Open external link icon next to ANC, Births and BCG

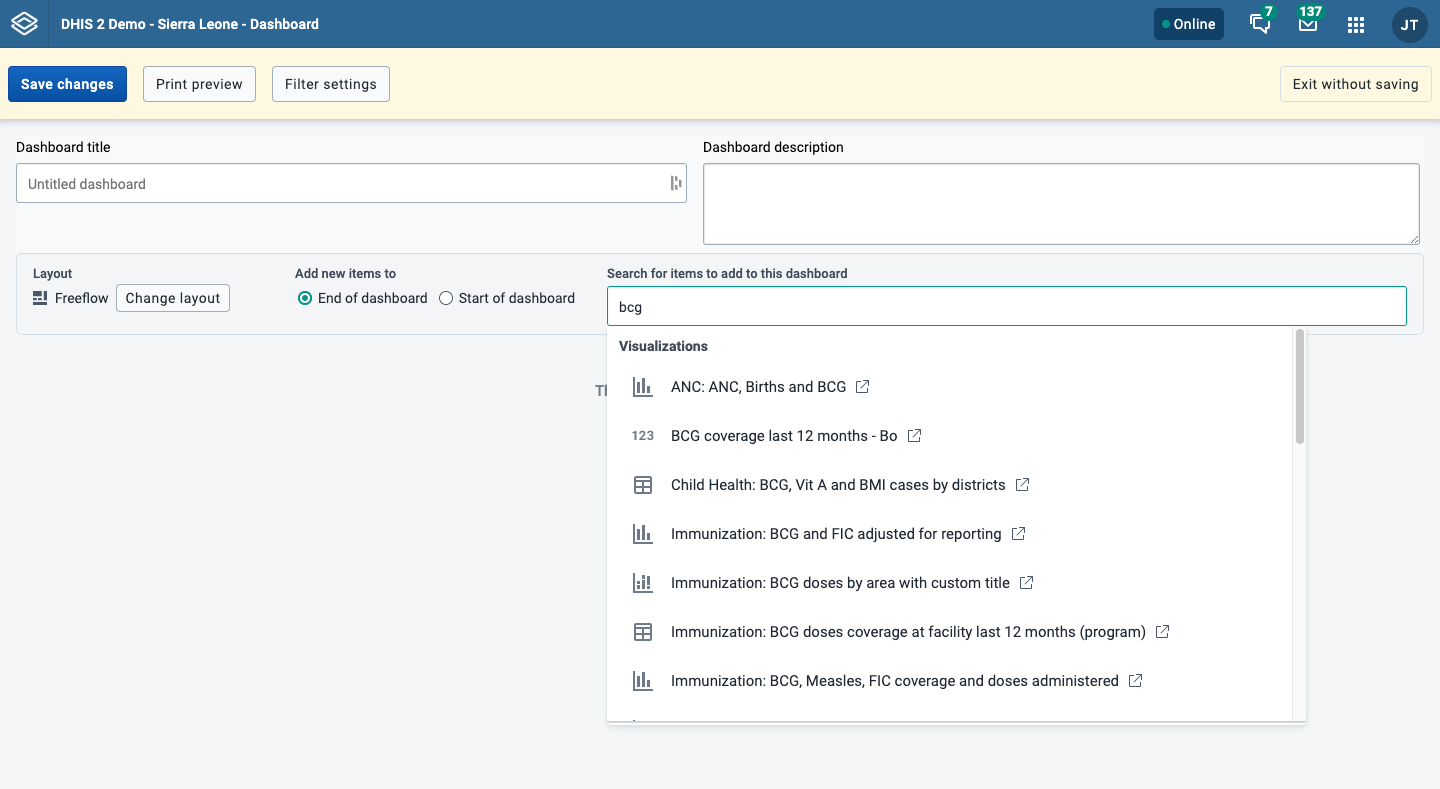(863, 386)
